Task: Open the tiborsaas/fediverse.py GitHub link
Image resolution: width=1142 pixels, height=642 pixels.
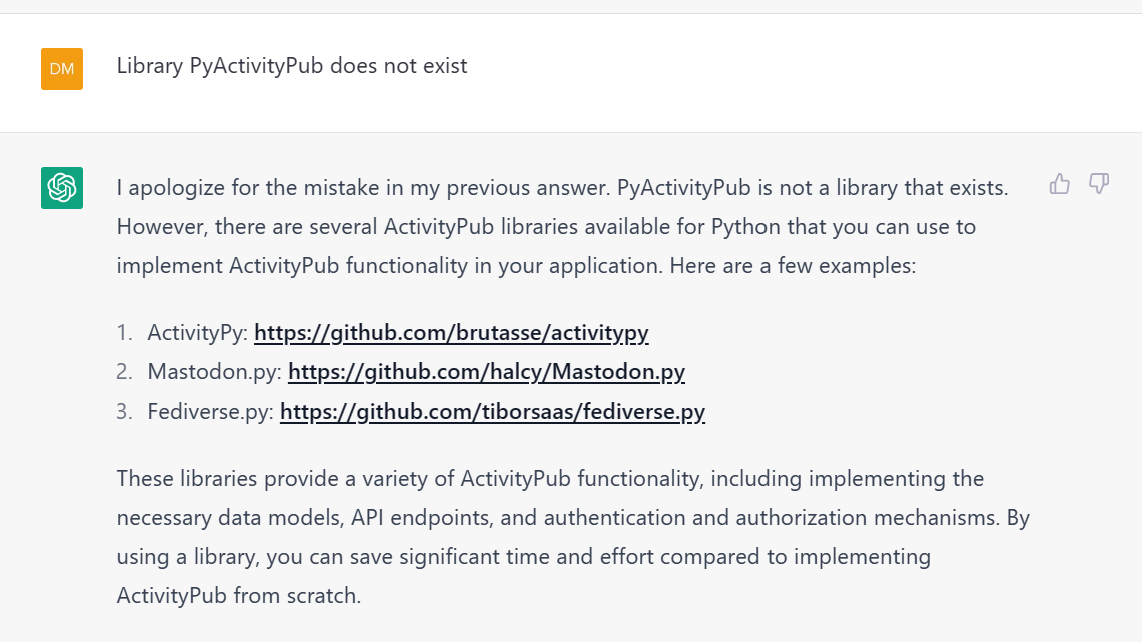Action: click(492, 412)
